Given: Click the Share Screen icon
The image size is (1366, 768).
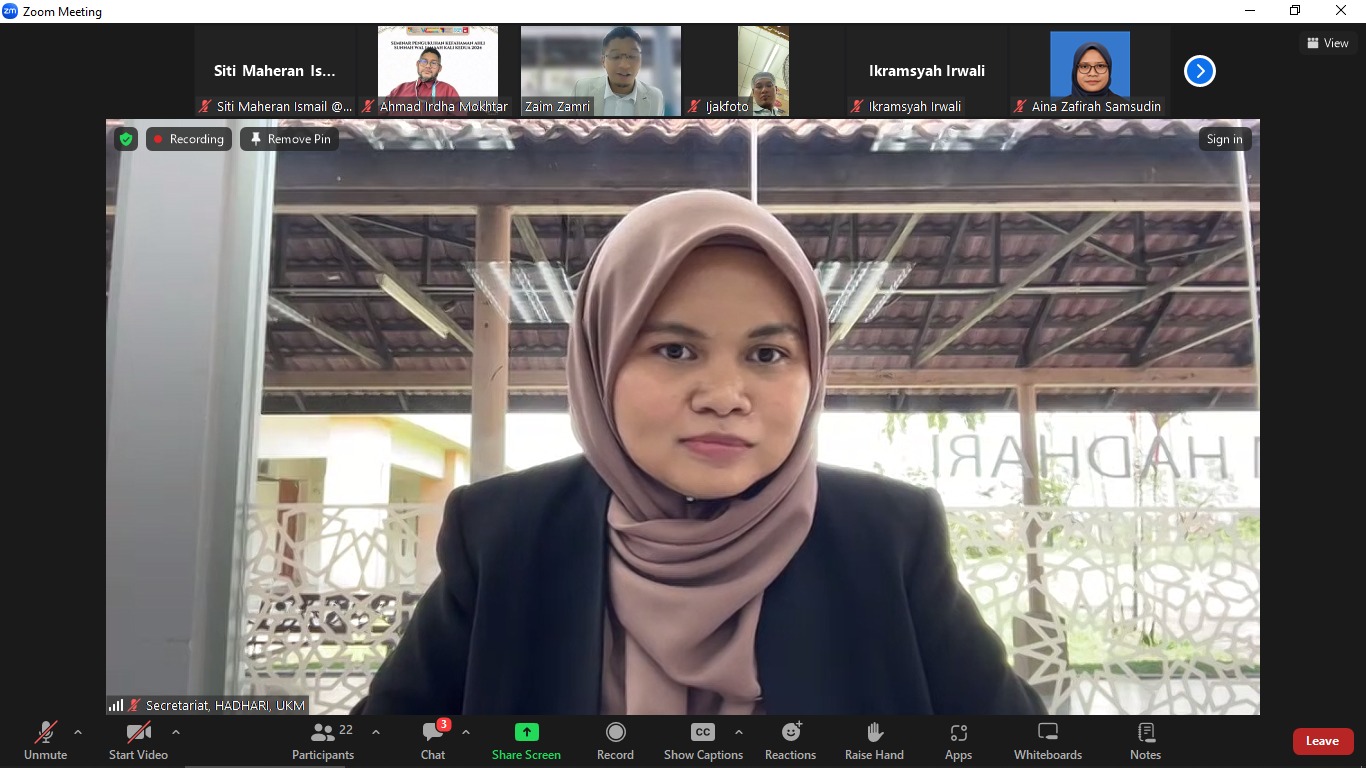Looking at the screenshot, I should click(x=526, y=732).
